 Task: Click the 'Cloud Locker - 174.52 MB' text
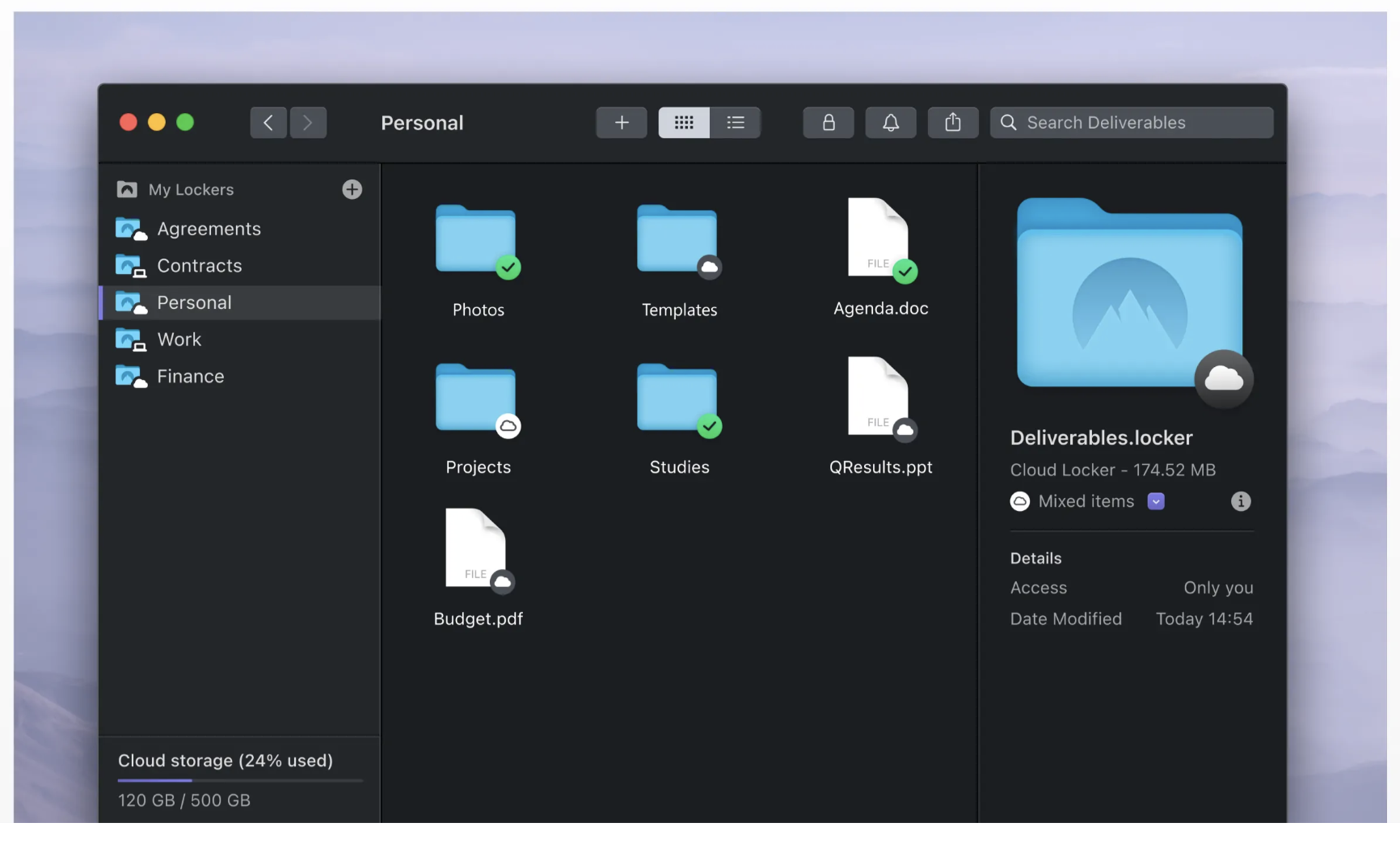pos(1113,470)
